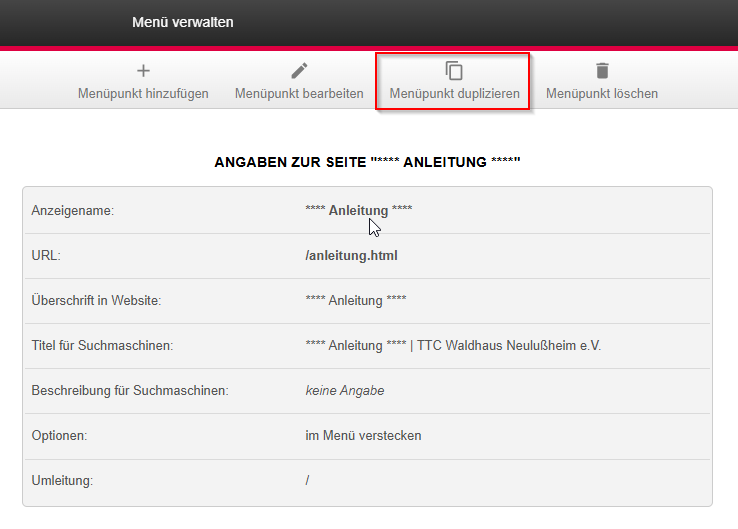
Task: Click the search engine title value with TTC Waldhaus
Action: [453, 345]
